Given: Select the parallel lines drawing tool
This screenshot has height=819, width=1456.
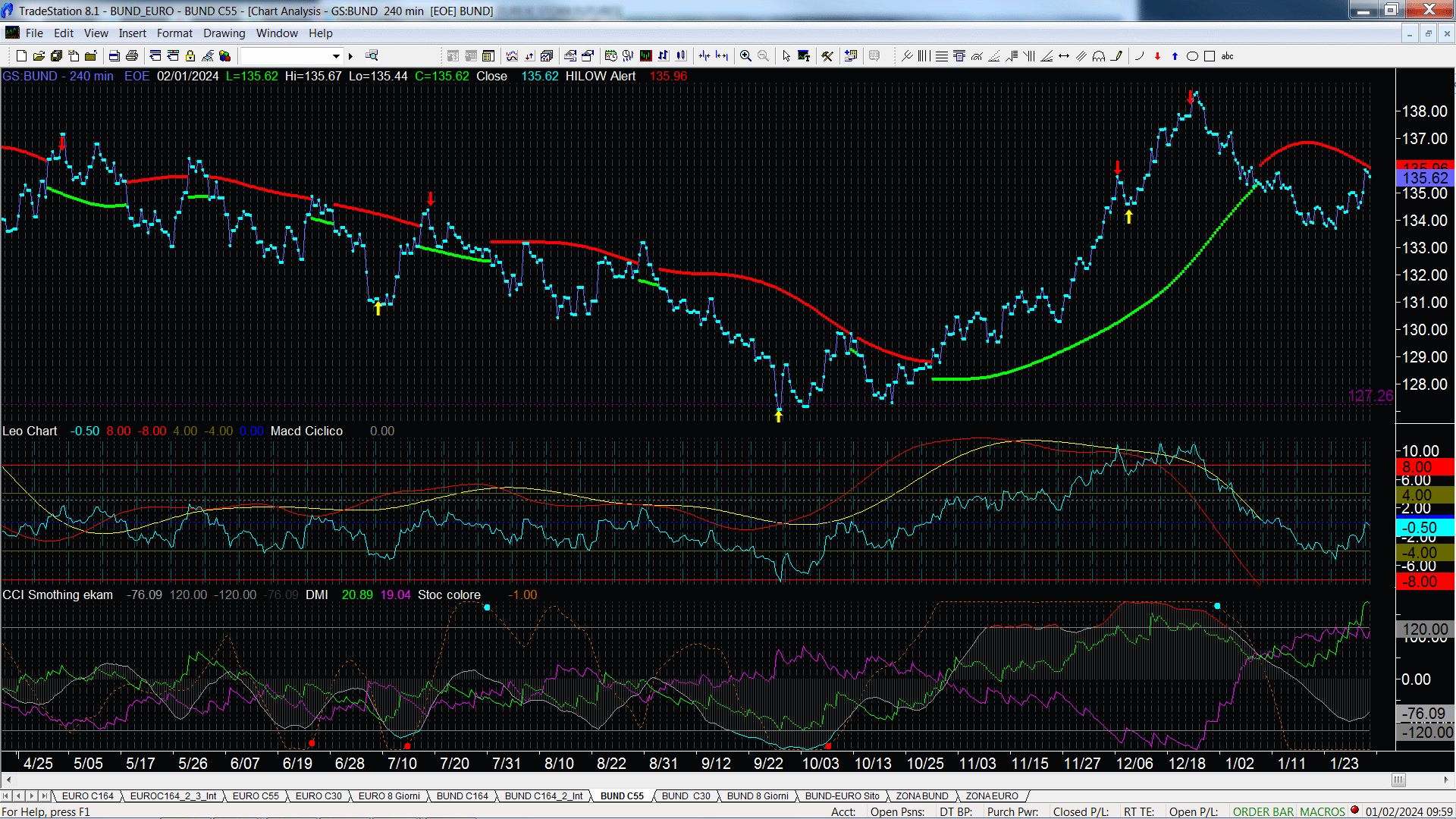Looking at the screenshot, I should 1081,56.
